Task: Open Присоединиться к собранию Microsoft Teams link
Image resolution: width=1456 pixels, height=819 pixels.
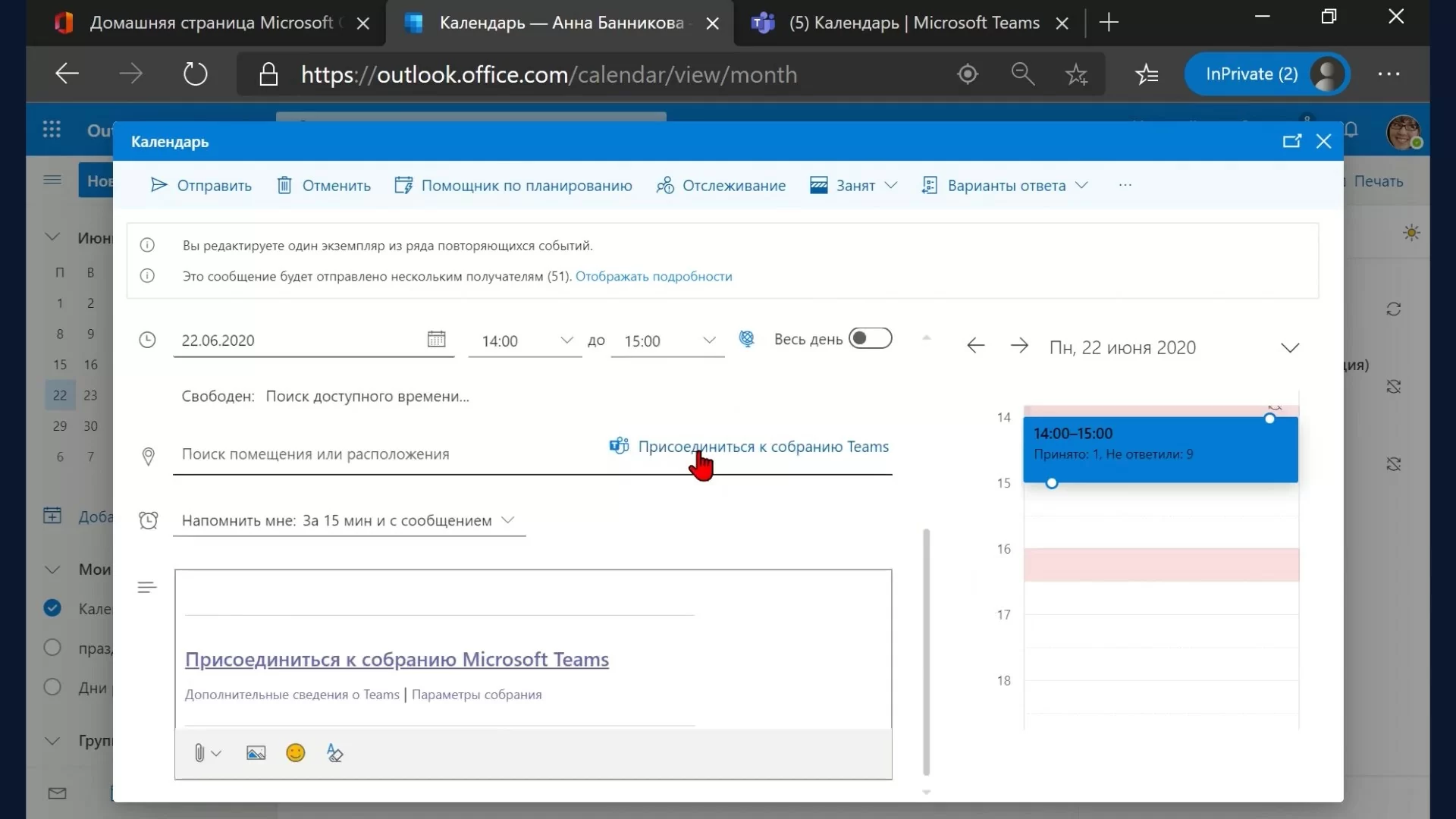Action: point(397,660)
